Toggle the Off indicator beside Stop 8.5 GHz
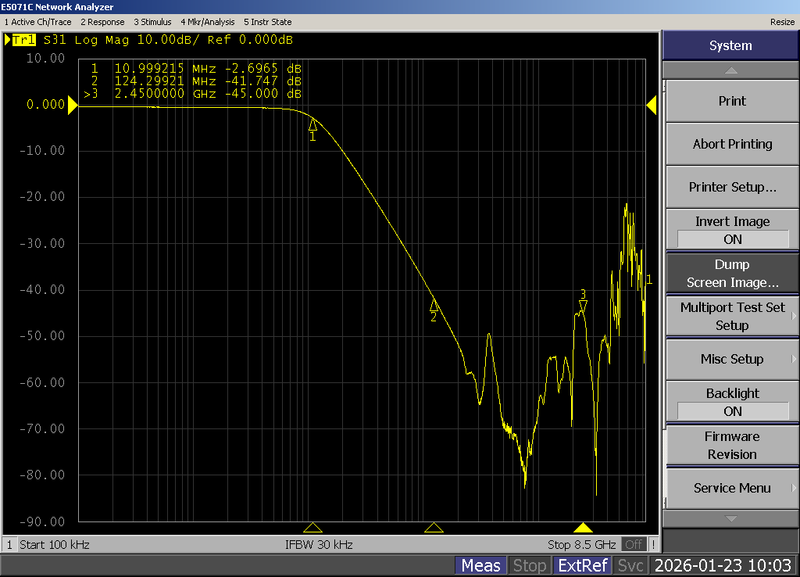Viewport: 800px width, 577px height. pyautogui.click(x=634, y=544)
